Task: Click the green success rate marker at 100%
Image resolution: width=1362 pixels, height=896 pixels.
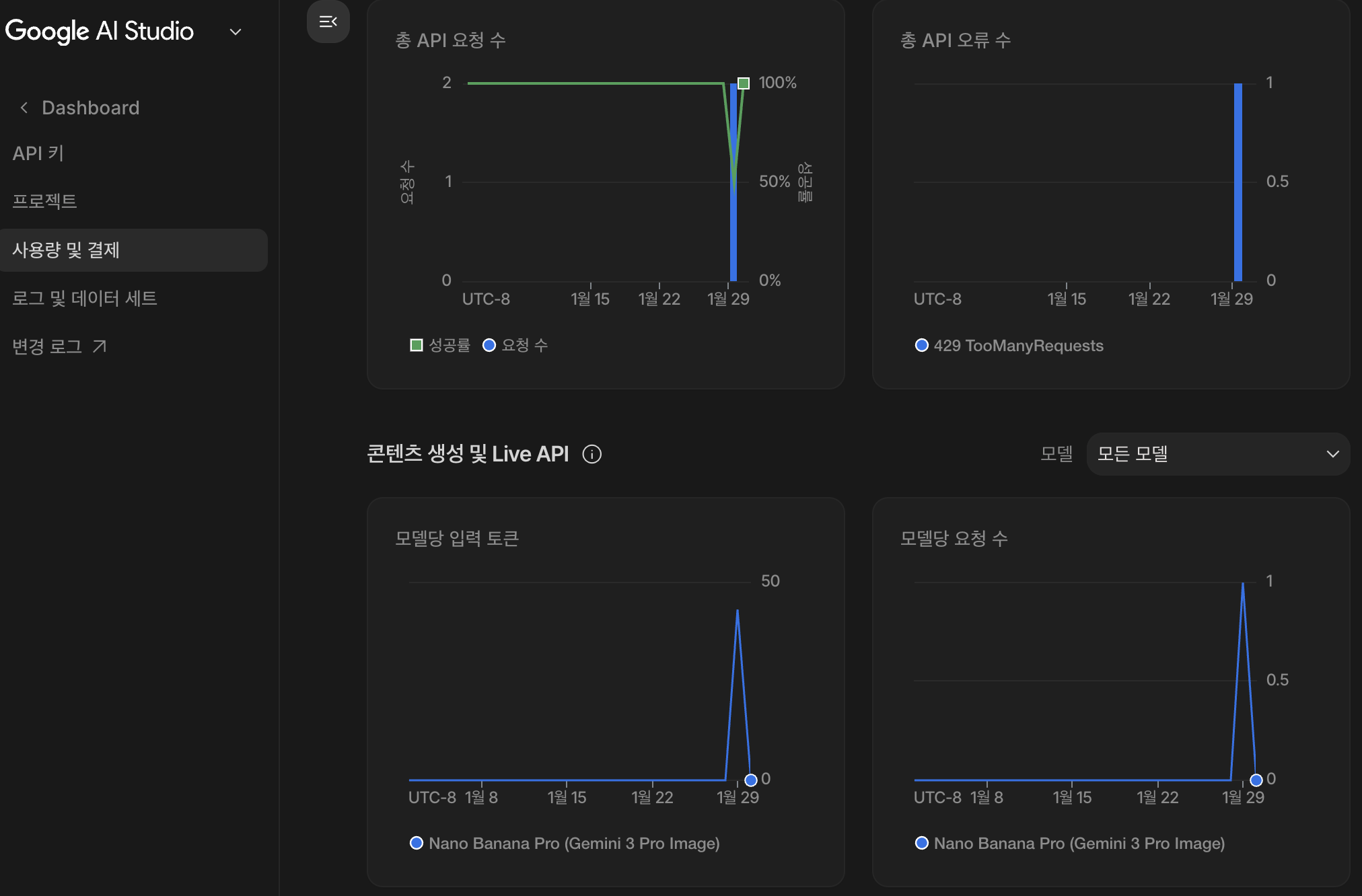Action: pyautogui.click(x=743, y=83)
